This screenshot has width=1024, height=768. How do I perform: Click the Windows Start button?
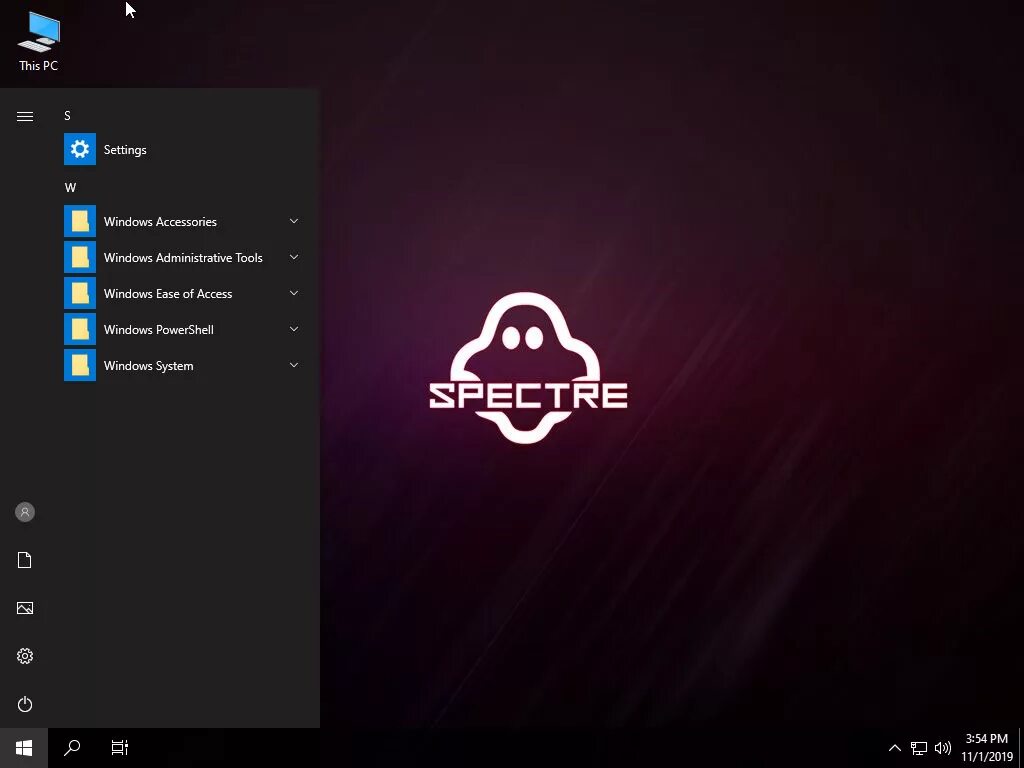24,748
